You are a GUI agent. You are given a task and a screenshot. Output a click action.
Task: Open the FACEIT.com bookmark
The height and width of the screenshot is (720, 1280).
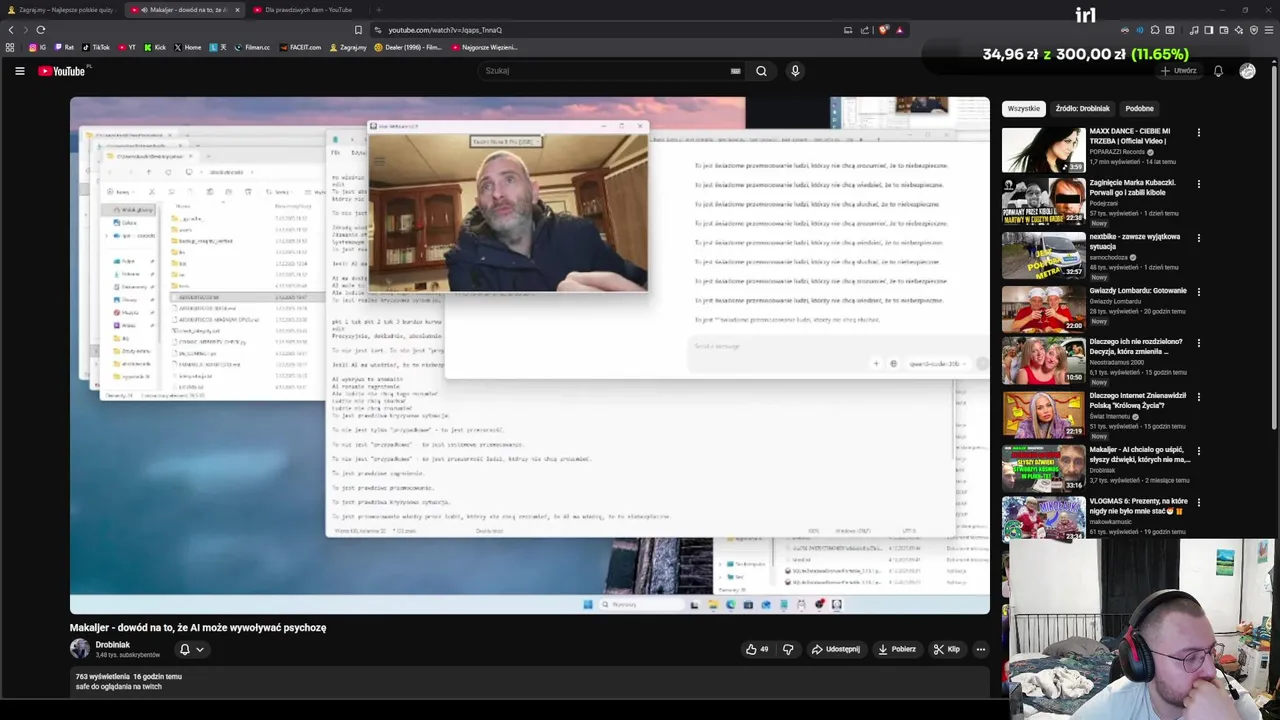[x=301, y=47]
